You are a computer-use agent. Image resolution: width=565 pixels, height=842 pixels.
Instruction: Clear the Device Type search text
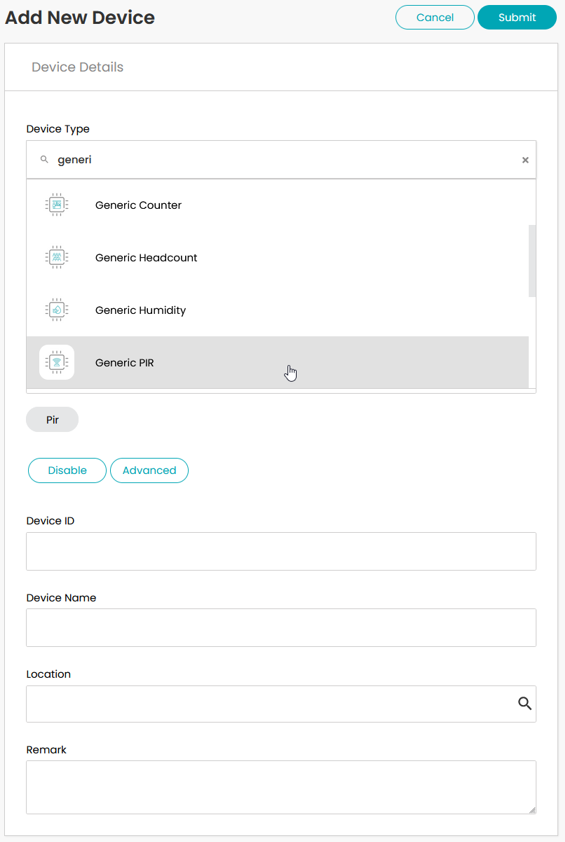click(525, 160)
